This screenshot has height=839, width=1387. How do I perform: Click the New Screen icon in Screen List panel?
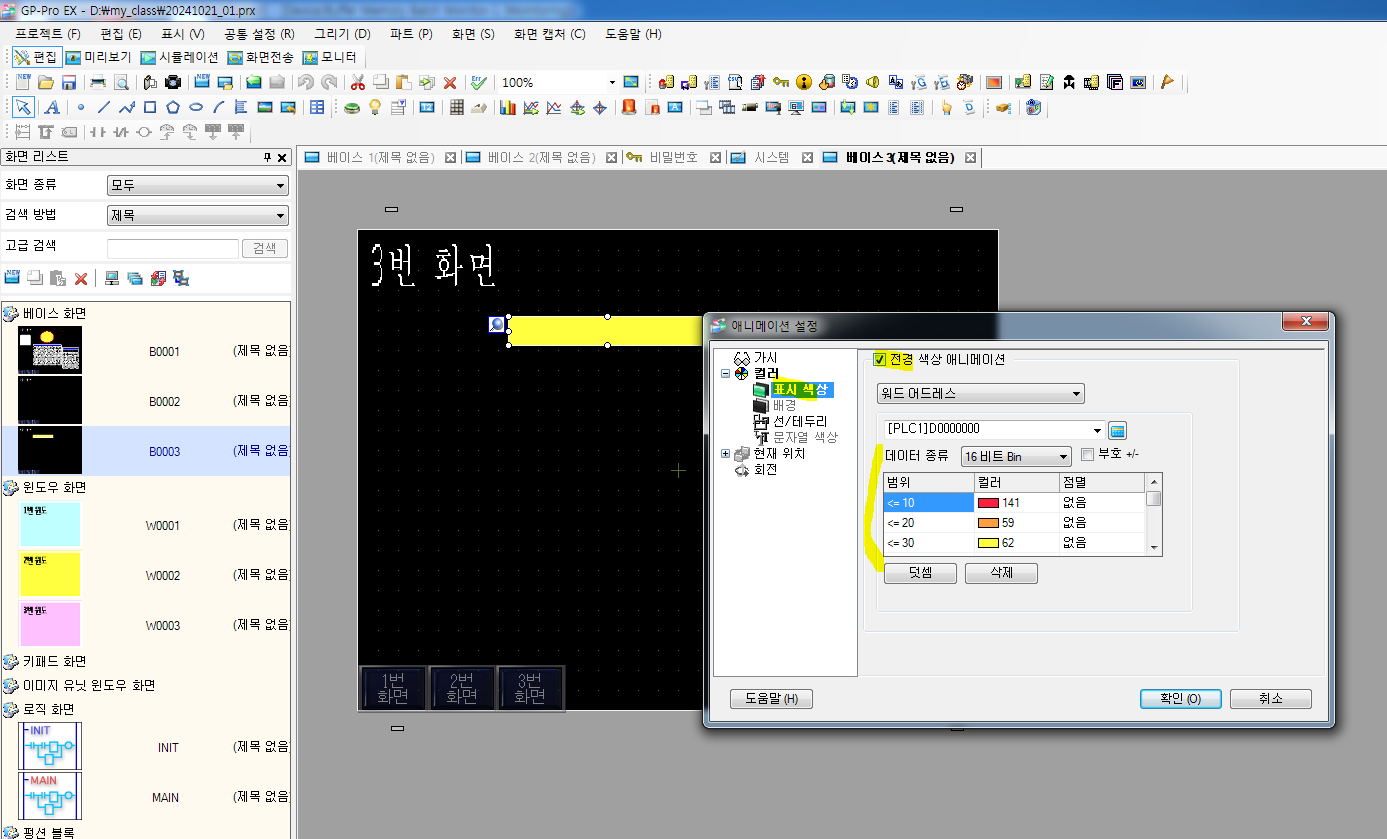coord(13,278)
